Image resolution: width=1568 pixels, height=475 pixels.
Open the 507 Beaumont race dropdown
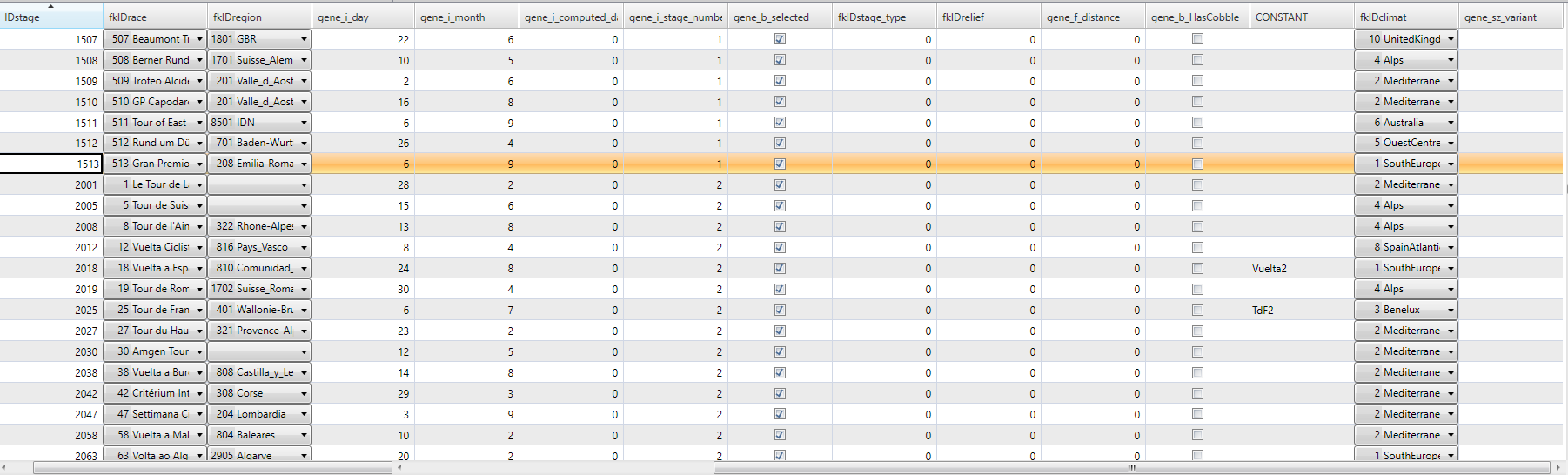coord(199,39)
